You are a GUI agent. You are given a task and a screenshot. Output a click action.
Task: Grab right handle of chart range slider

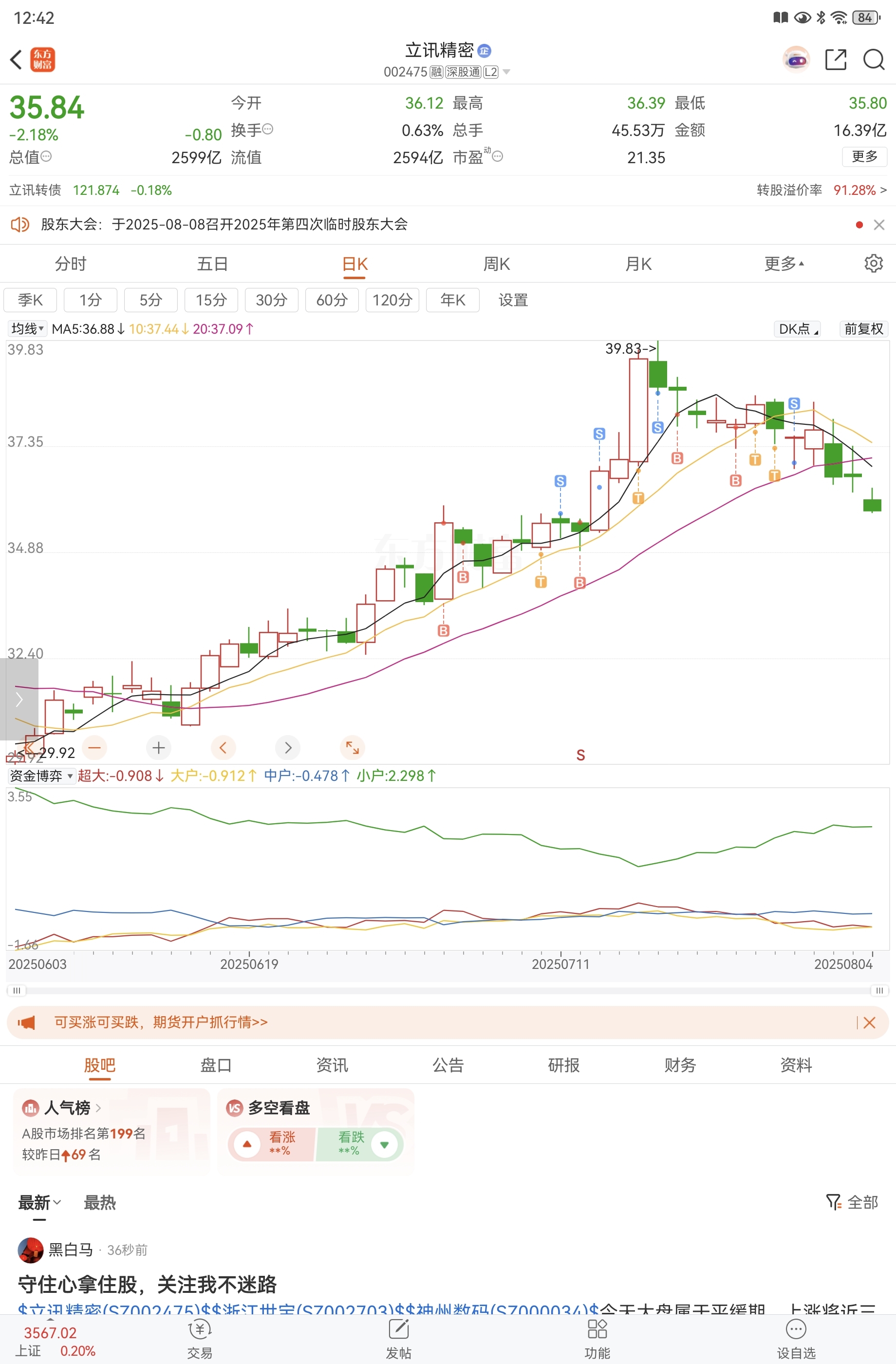879,990
